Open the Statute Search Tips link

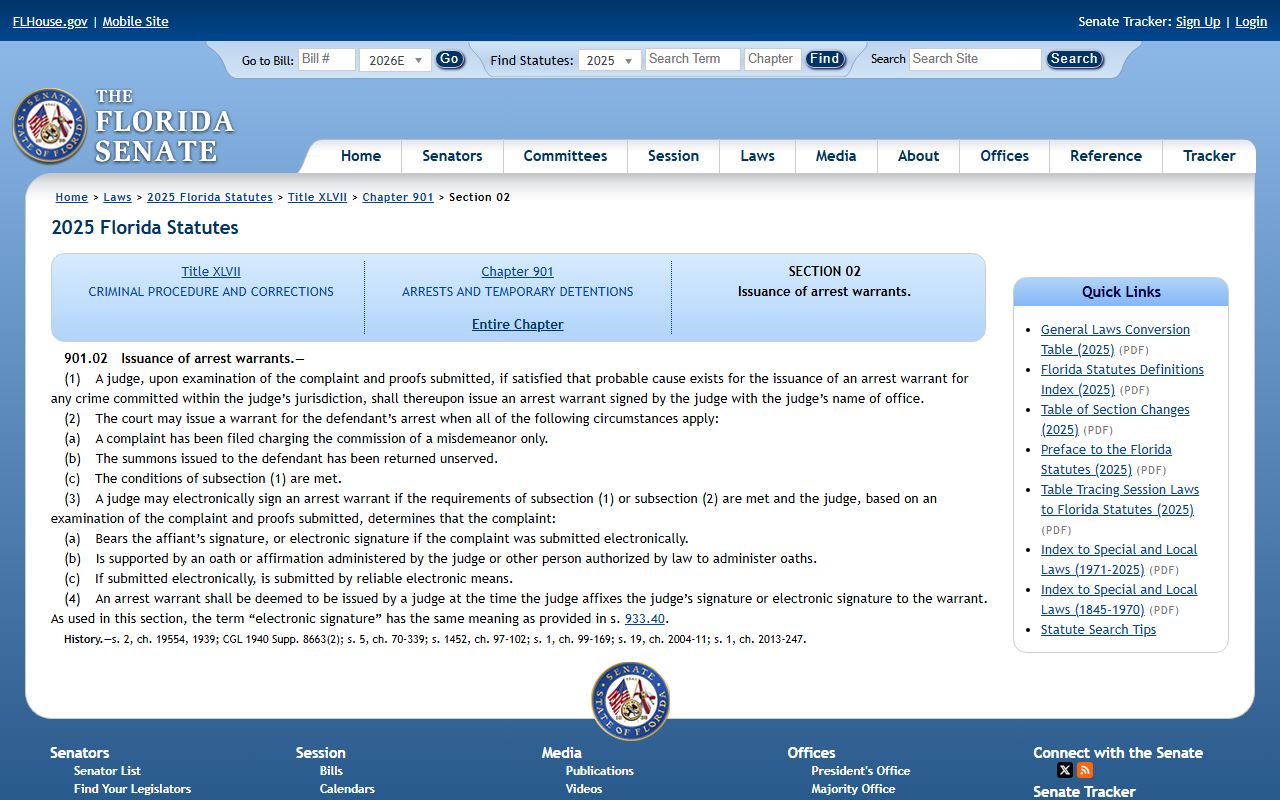pyautogui.click(x=1098, y=629)
